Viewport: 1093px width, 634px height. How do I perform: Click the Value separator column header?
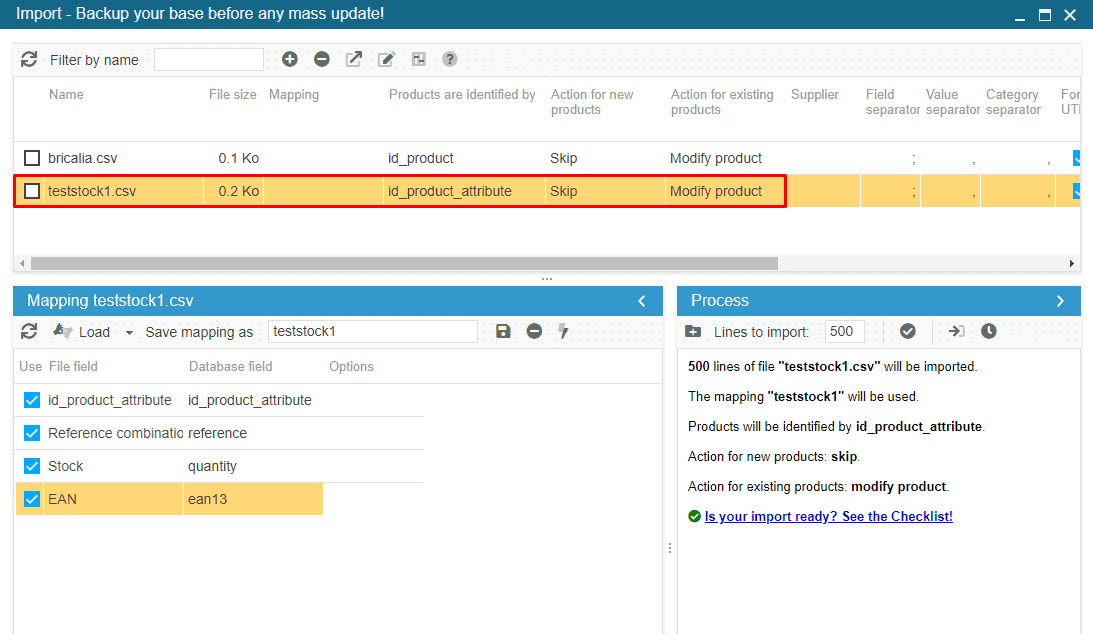[x=953, y=102]
